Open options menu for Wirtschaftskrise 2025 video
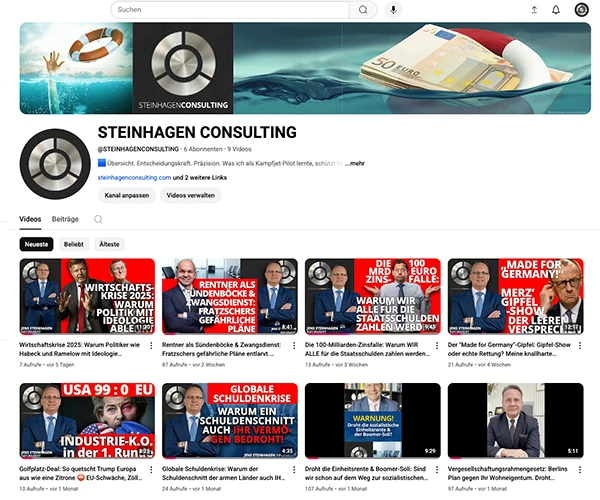The height and width of the screenshot is (500, 600). coord(151,345)
